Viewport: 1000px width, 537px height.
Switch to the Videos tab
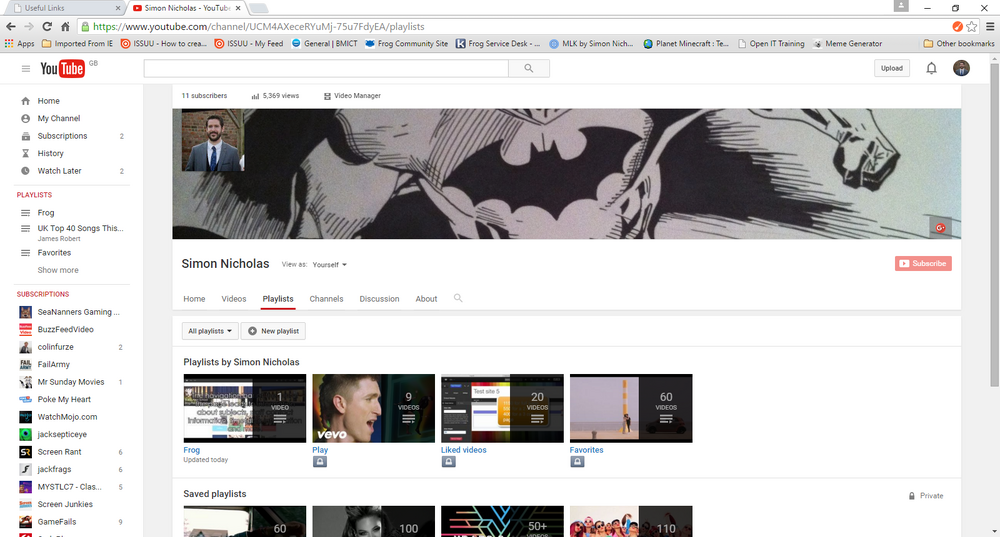(x=233, y=299)
